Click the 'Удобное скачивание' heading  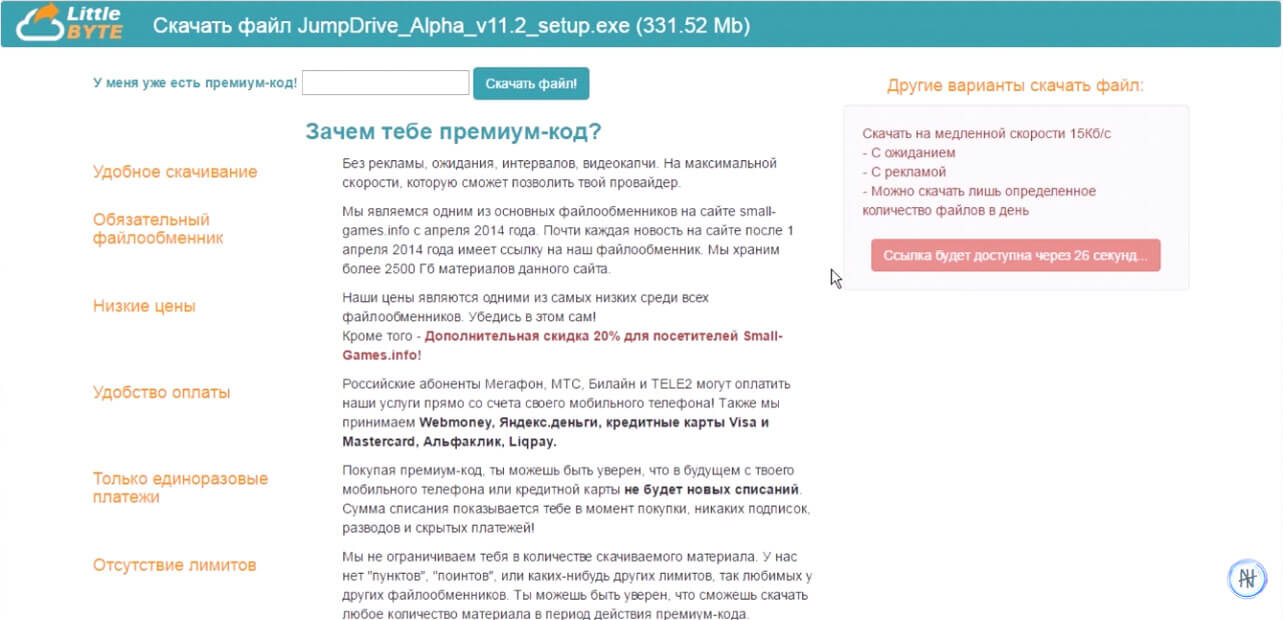(175, 172)
